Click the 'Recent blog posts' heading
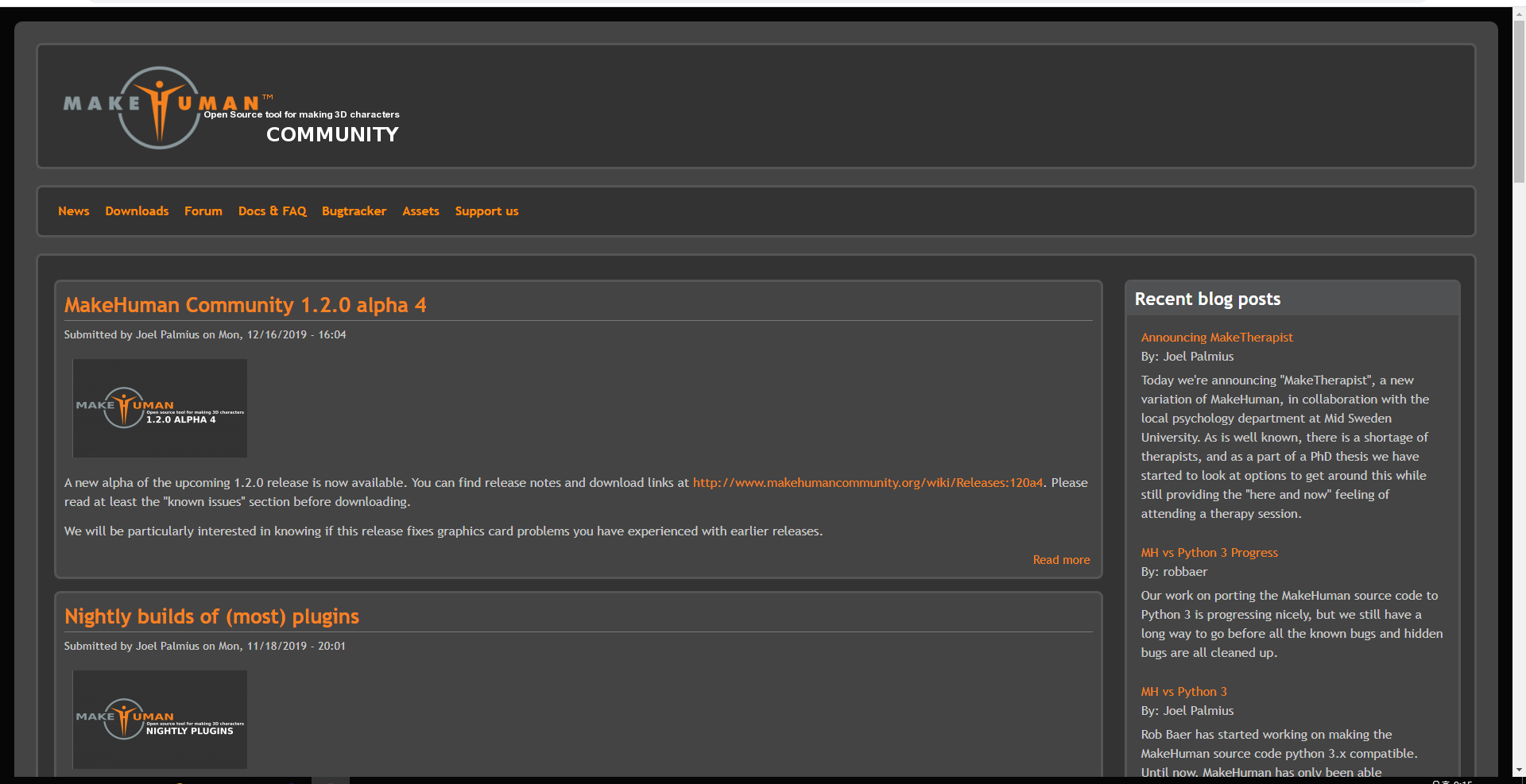 (1207, 299)
